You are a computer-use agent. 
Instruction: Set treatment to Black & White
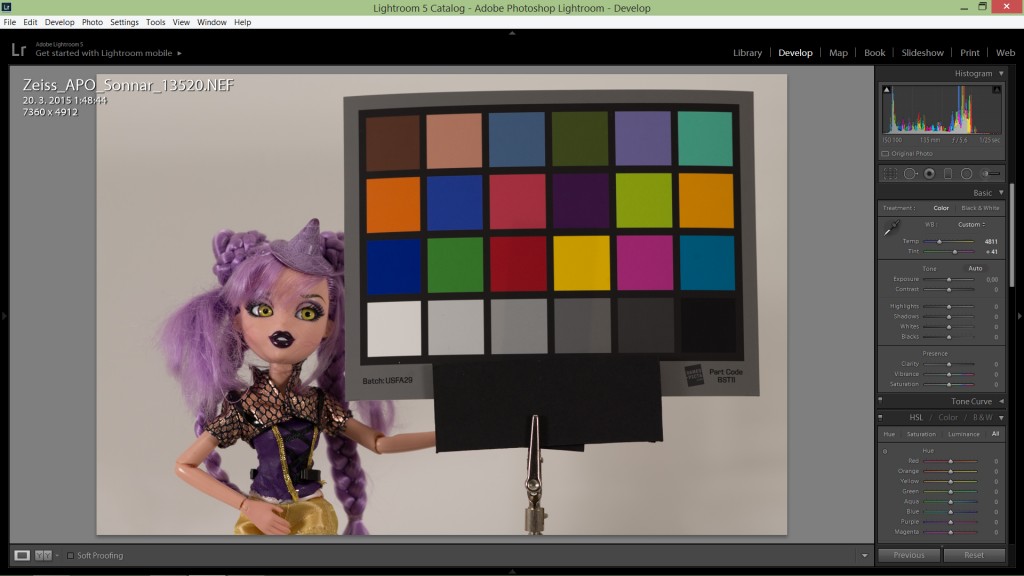pyautogui.click(x=980, y=208)
